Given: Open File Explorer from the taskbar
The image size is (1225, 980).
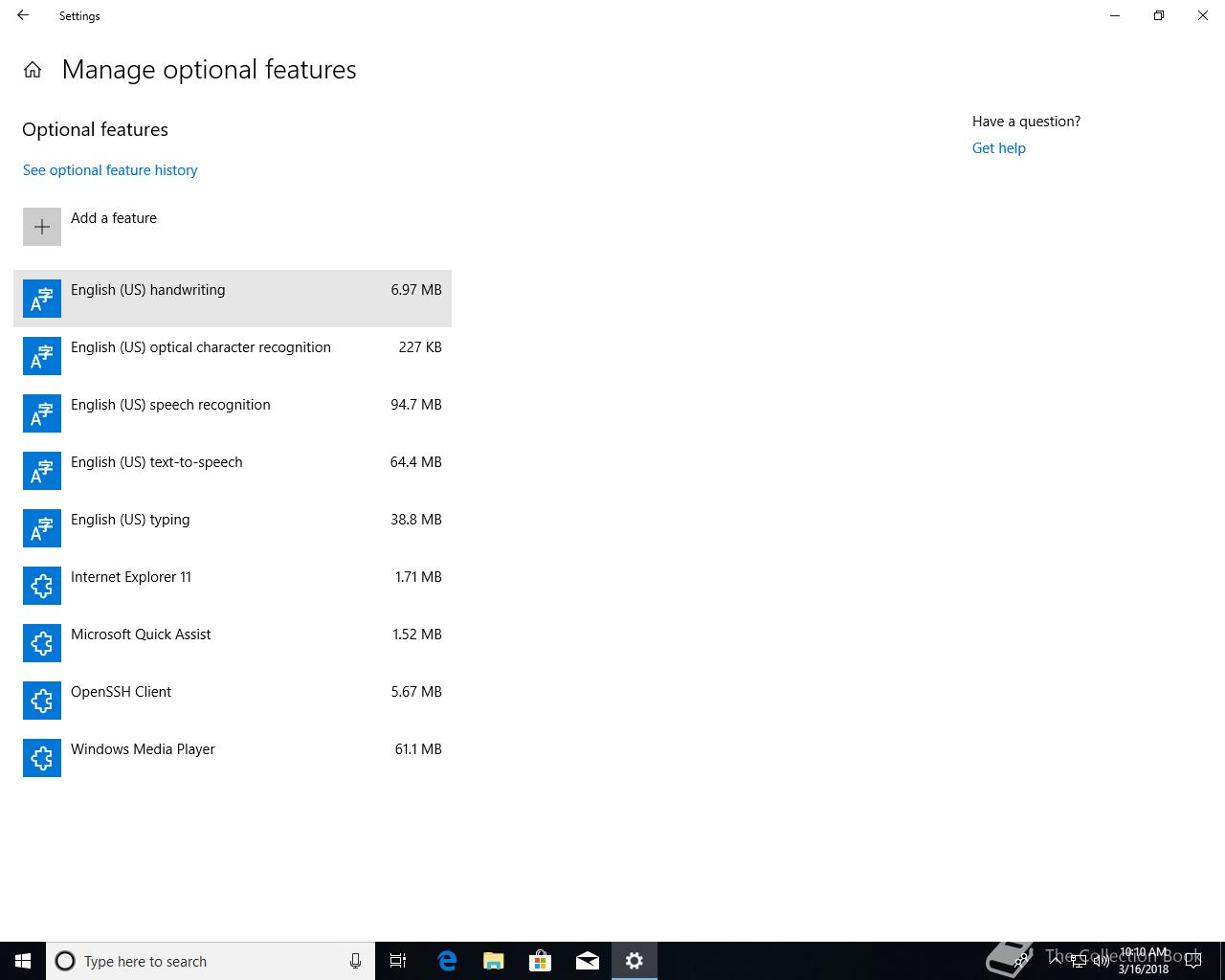Looking at the screenshot, I should 494,961.
